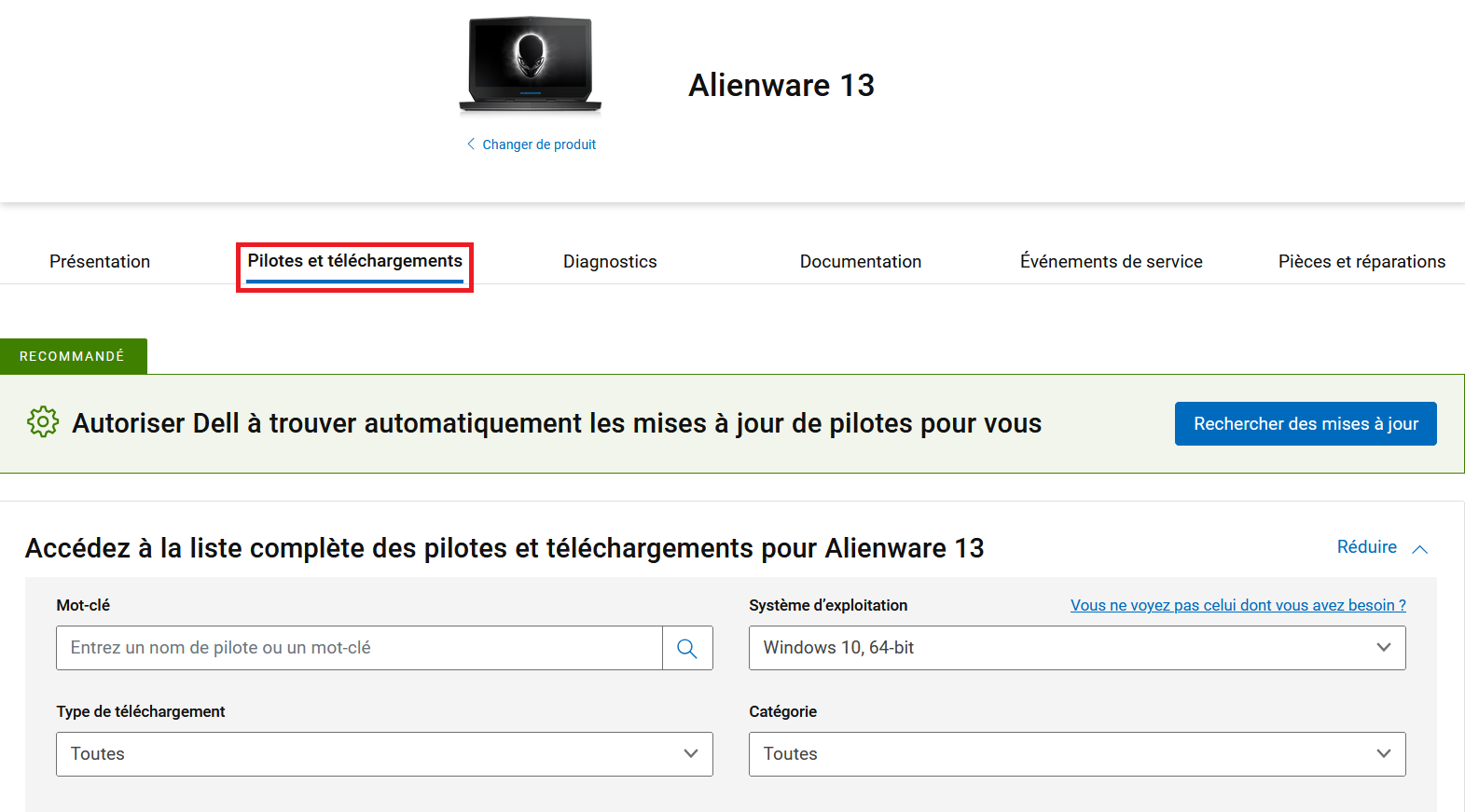Open the Diagnostics tab
This screenshot has height=812, width=1465.
coord(610,262)
